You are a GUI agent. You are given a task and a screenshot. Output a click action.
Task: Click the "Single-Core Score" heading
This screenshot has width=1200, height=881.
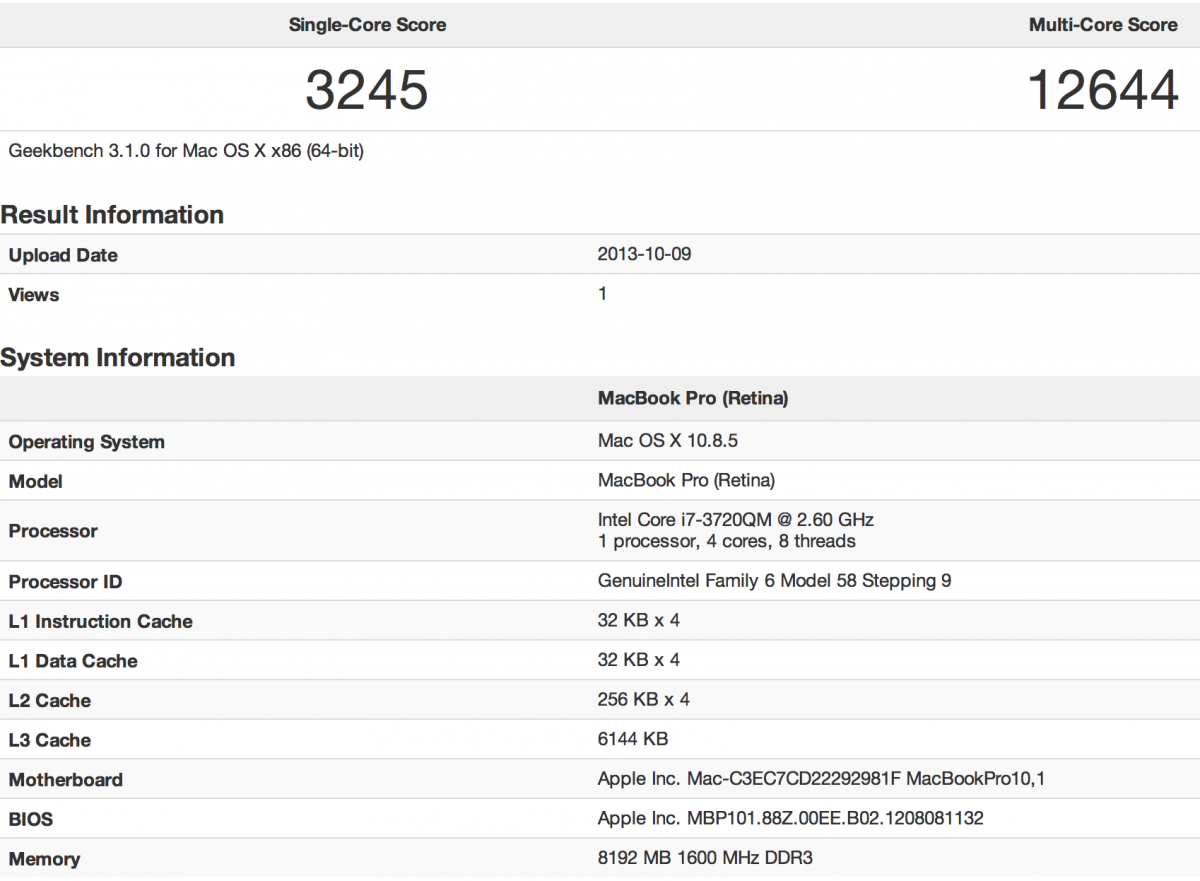pyautogui.click(x=367, y=25)
